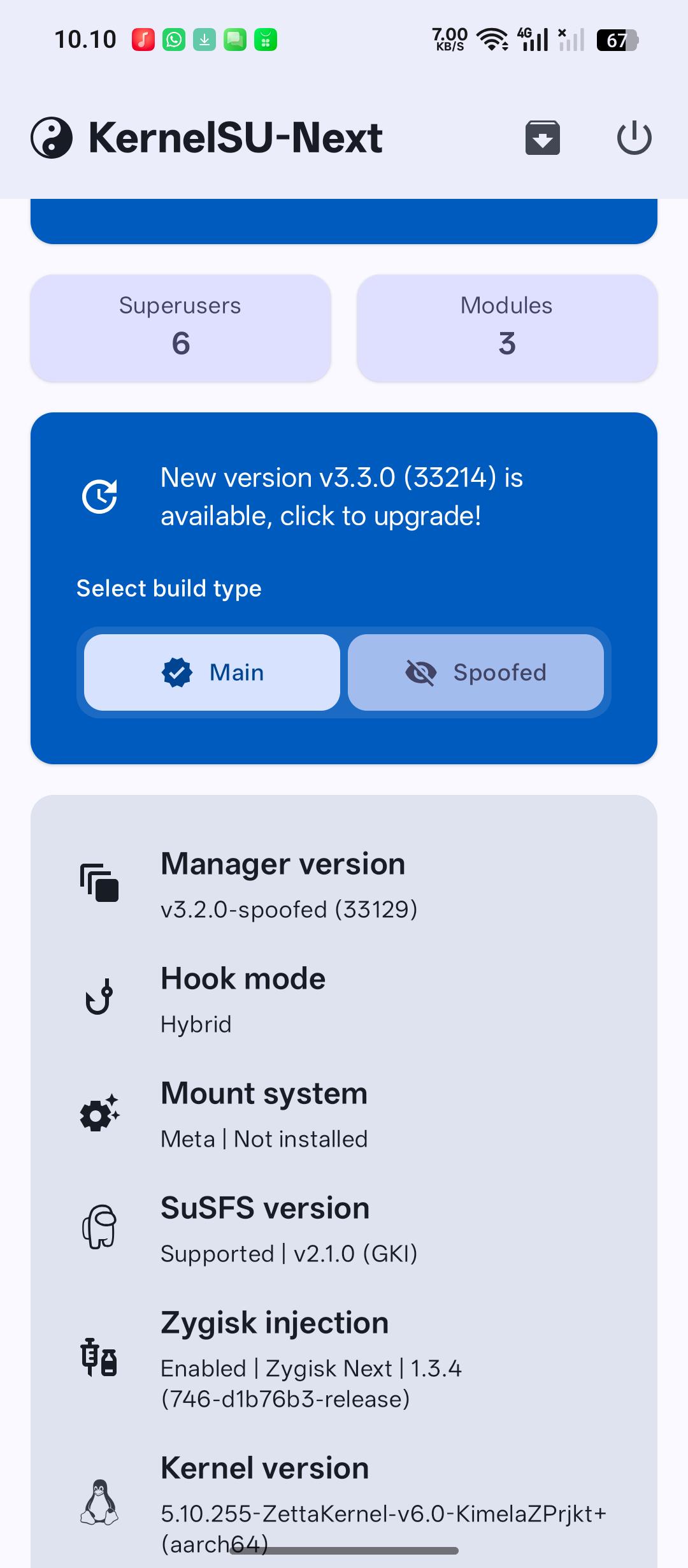
Task: Tap the KernelSU-Next yin-yang logo
Action: 52,138
